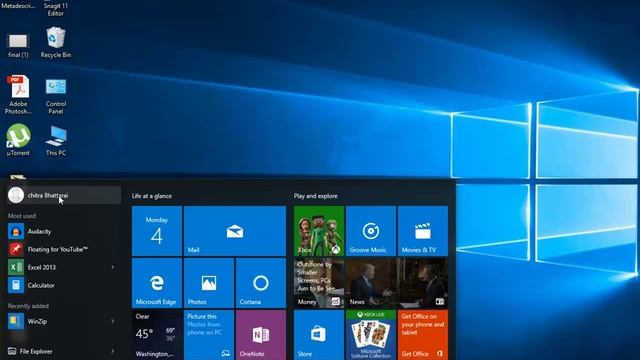The image size is (640, 360).
Task: Open the News tile
Action: pyautogui.click(x=397, y=283)
